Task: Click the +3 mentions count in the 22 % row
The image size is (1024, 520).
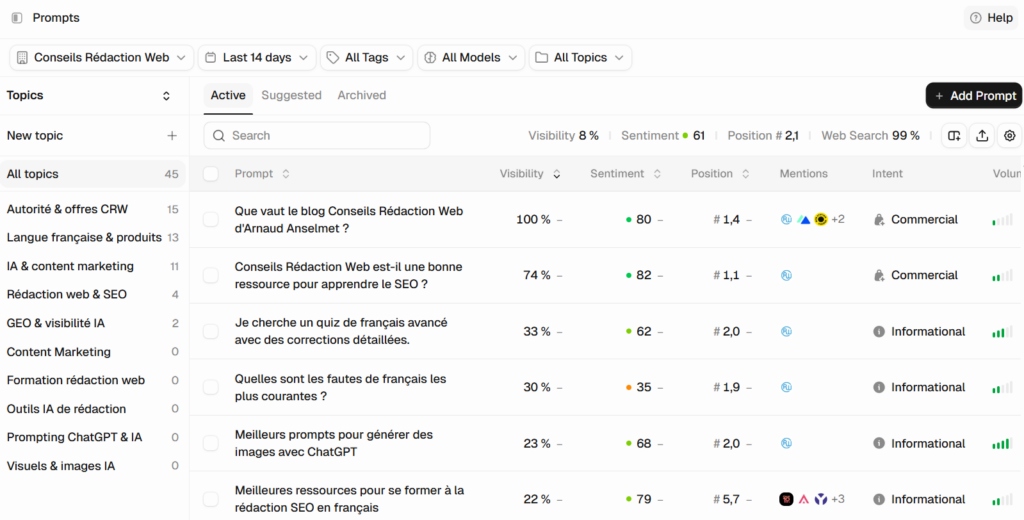Action: click(838, 500)
